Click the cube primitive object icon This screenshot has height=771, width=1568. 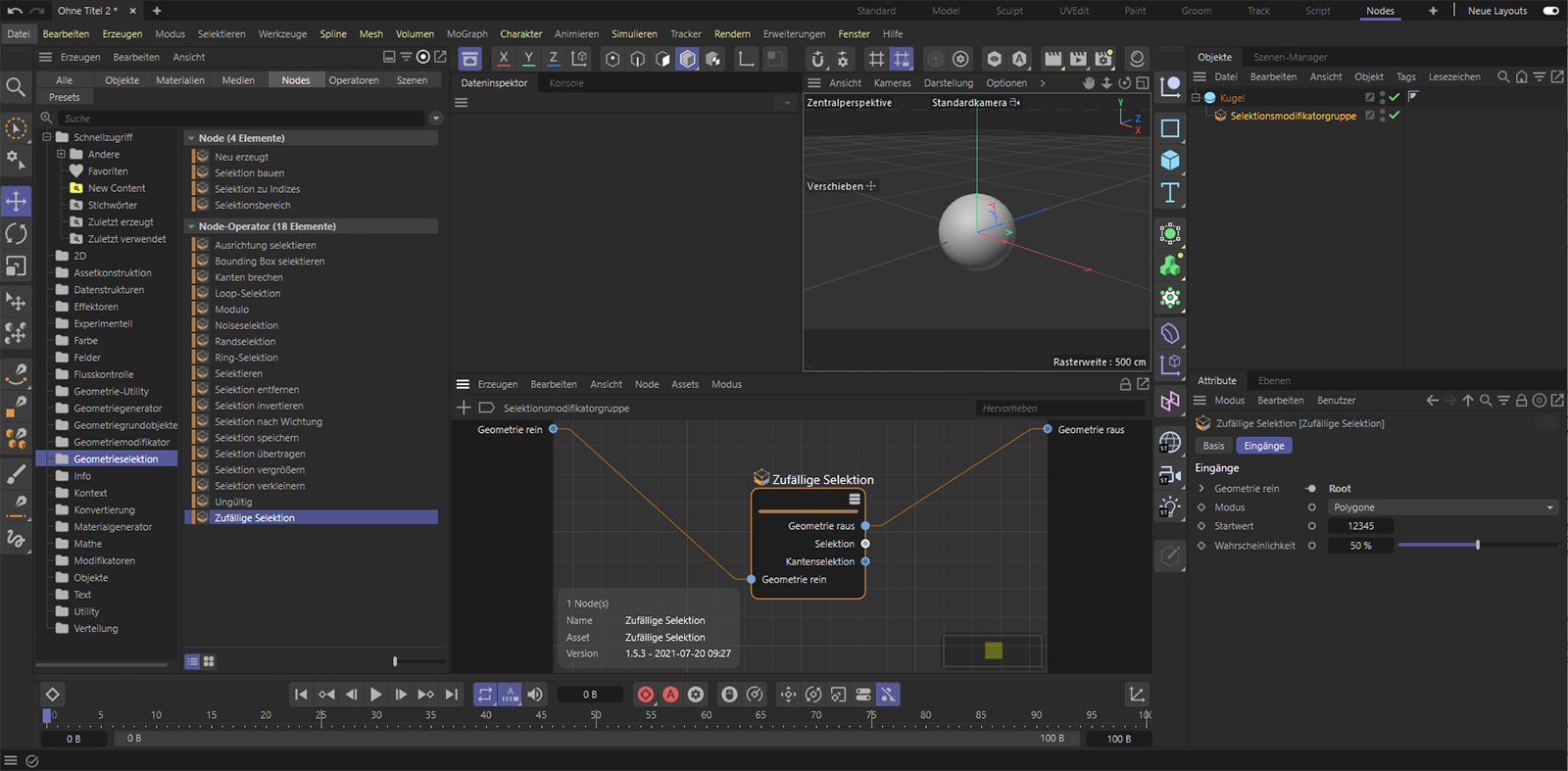coord(1170,161)
